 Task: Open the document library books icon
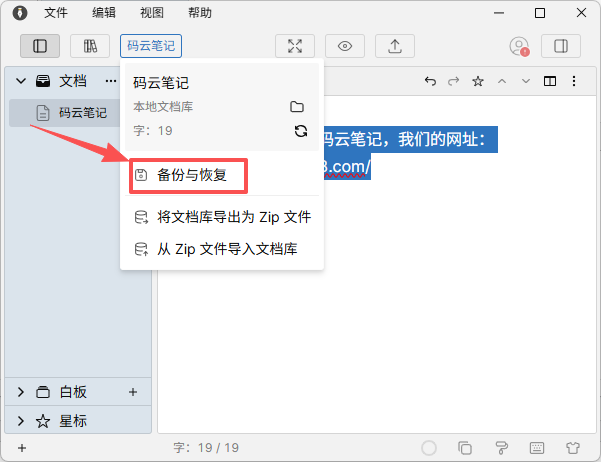click(90, 46)
